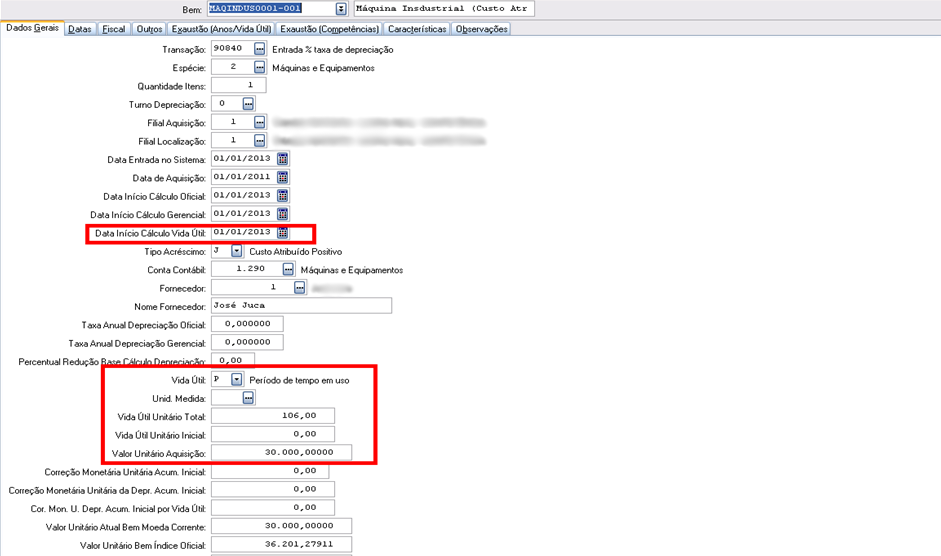The height and width of the screenshot is (556, 941).
Task: Click the Bem code input field
Action: (x=272, y=8)
